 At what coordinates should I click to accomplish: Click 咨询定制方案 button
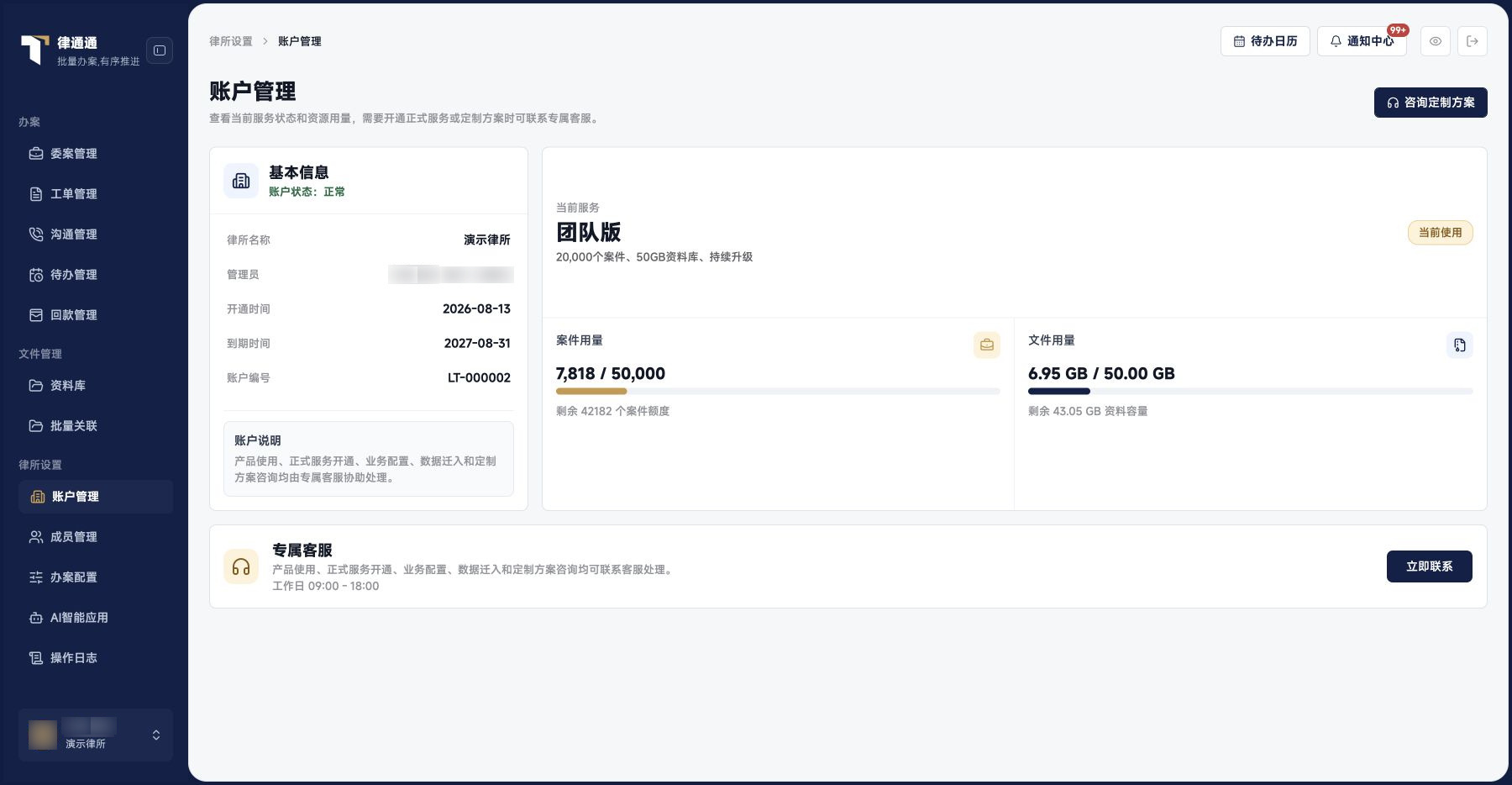pos(1431,103)
